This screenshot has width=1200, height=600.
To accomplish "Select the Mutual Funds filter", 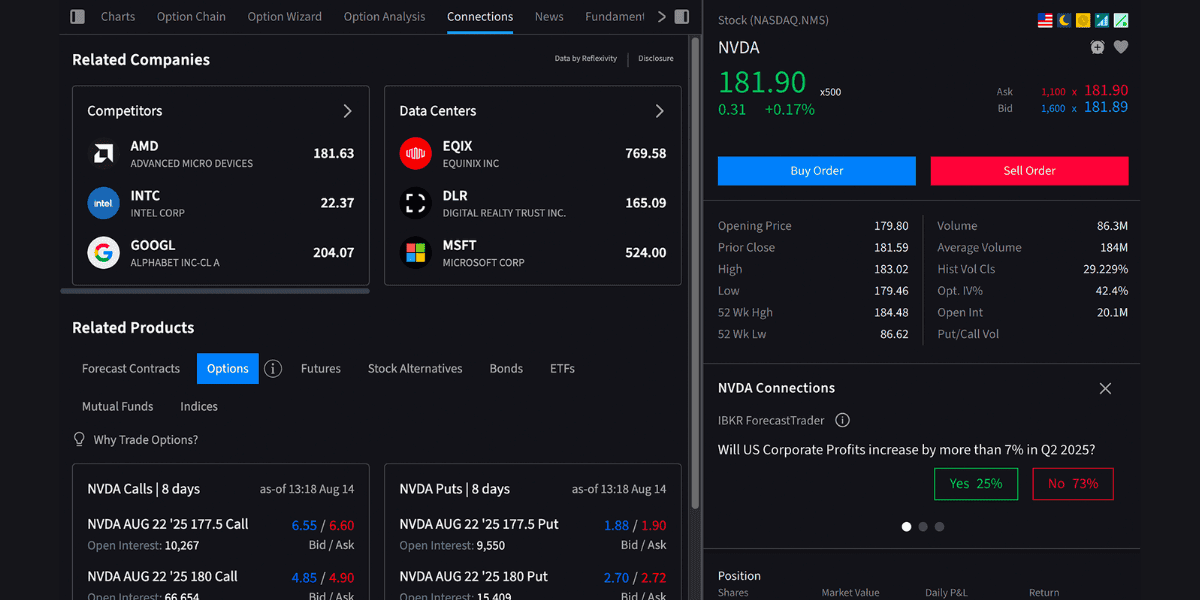I will point(118,407).
